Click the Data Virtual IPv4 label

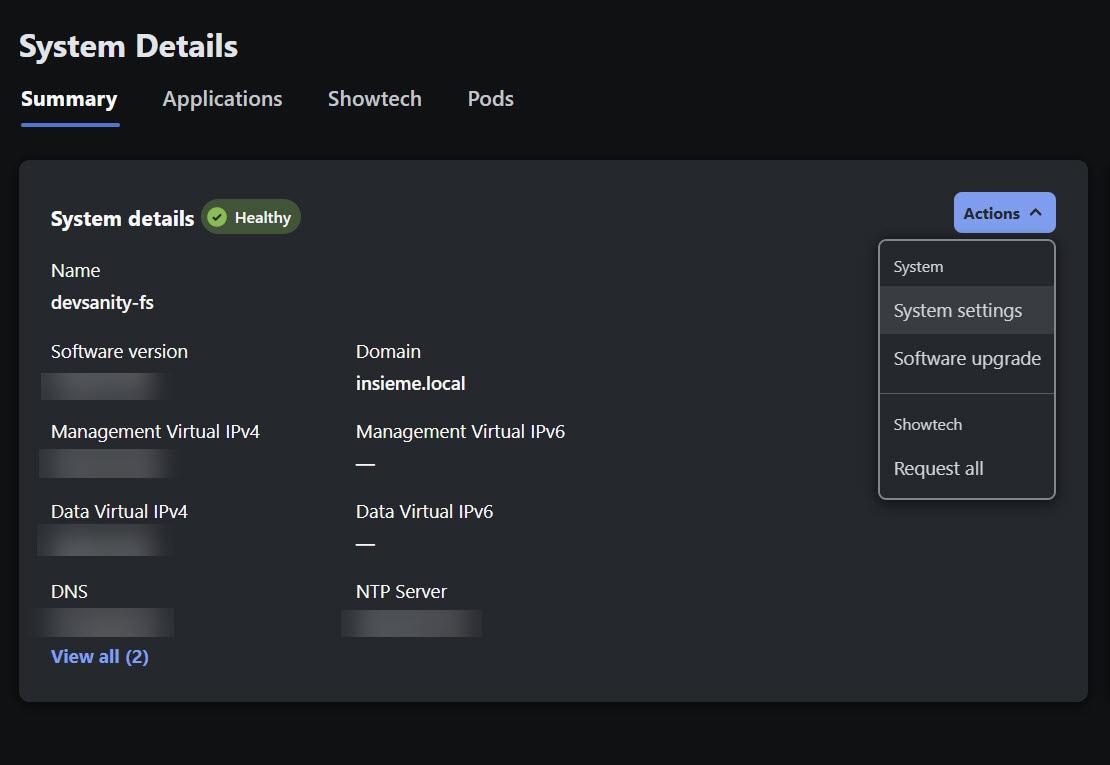[120, 512]
